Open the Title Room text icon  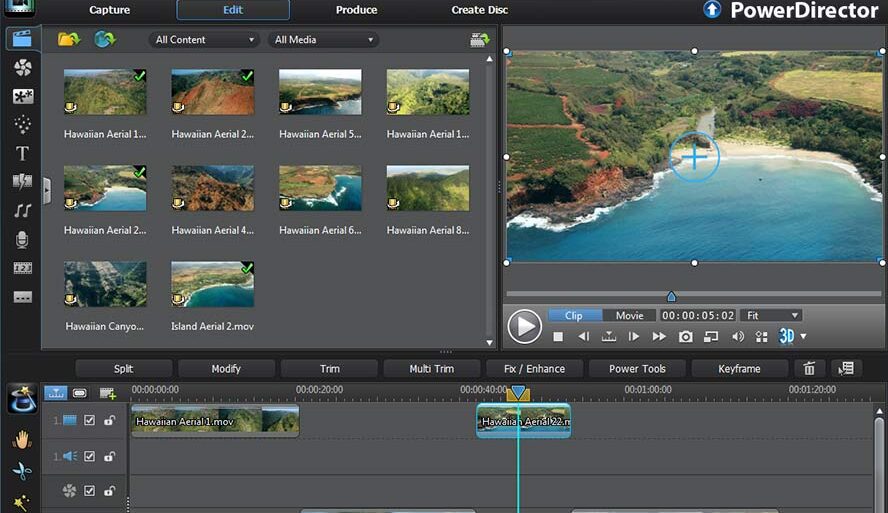[22, 154]
